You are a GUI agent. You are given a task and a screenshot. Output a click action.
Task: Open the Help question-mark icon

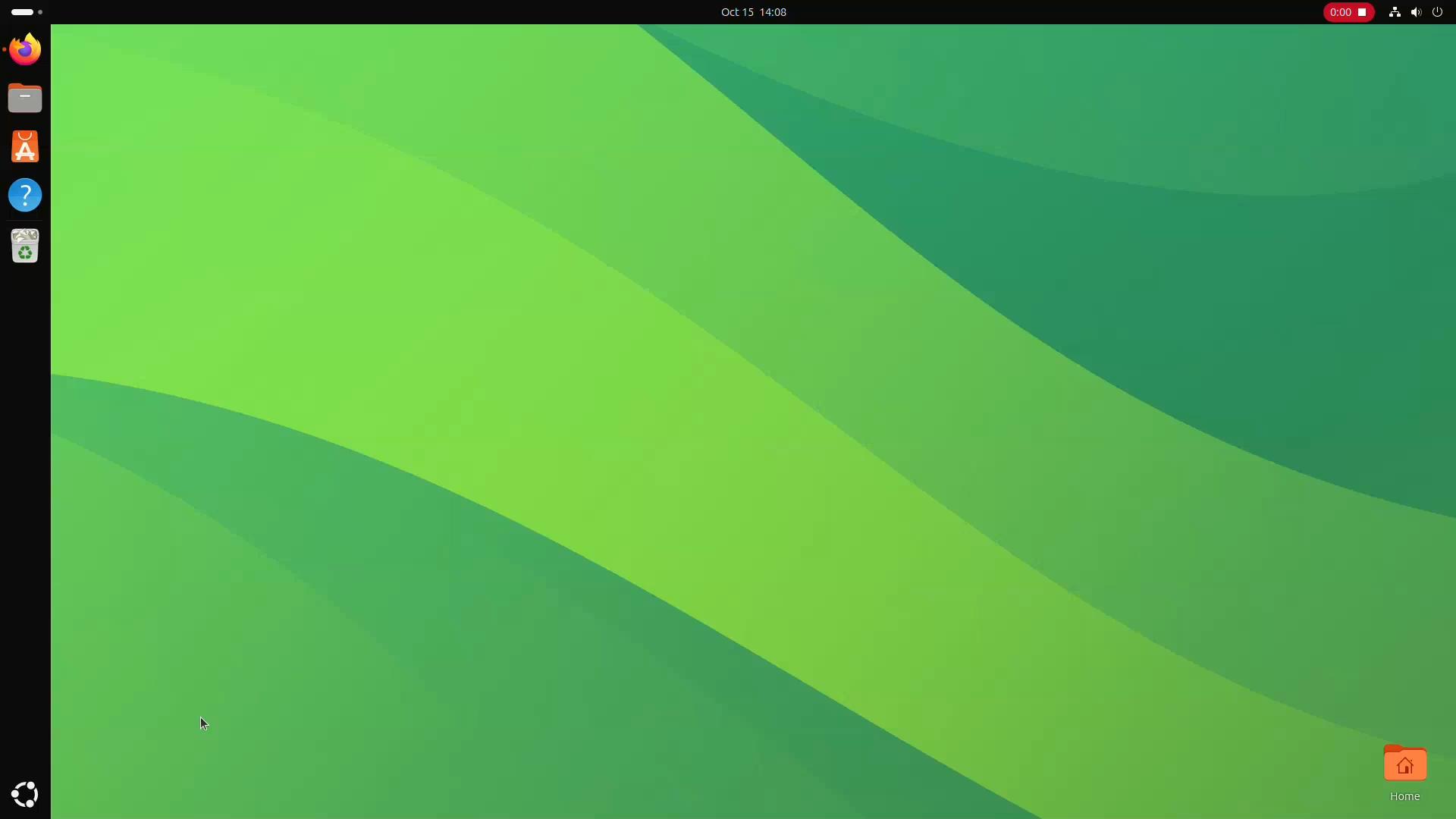point(25,195)
